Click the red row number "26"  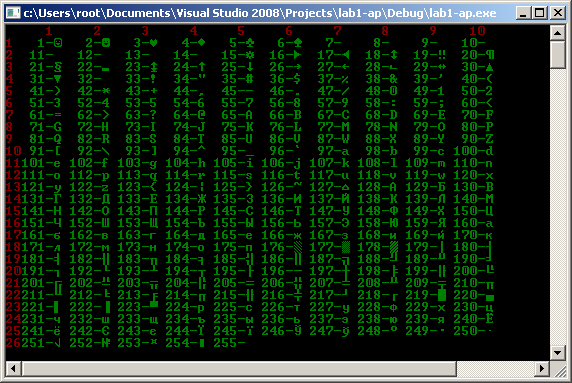pyautogui.click(x=13, y=343)
